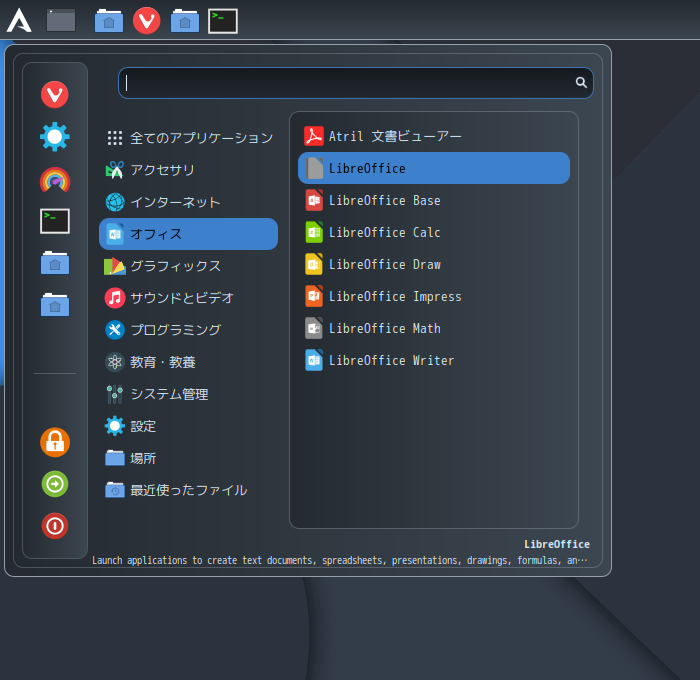700x680 pixels.
Task: Launch LibreOffice Draw
Action: coord(434,264)
